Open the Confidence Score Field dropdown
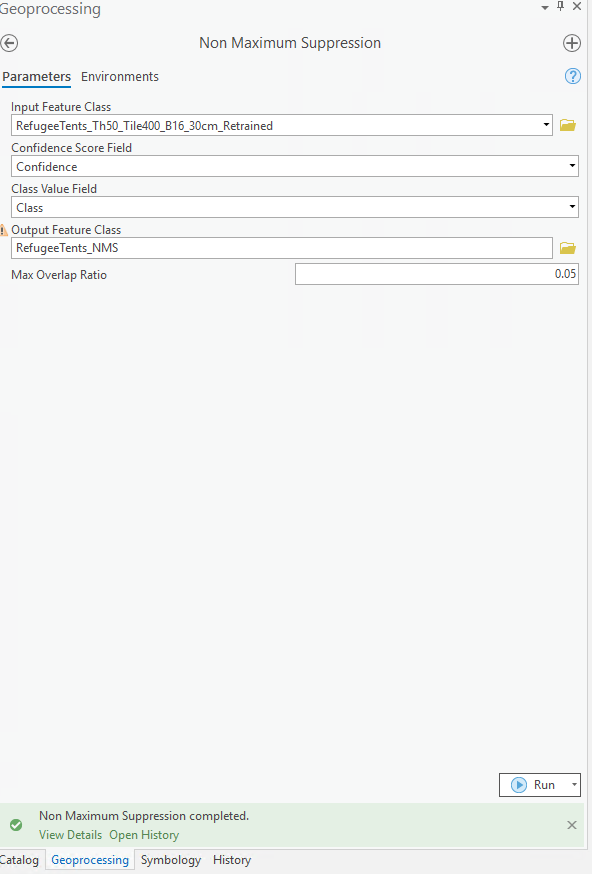Image resolution: width=592 pixels, height=874 pixels. click(x=572, y=165)
